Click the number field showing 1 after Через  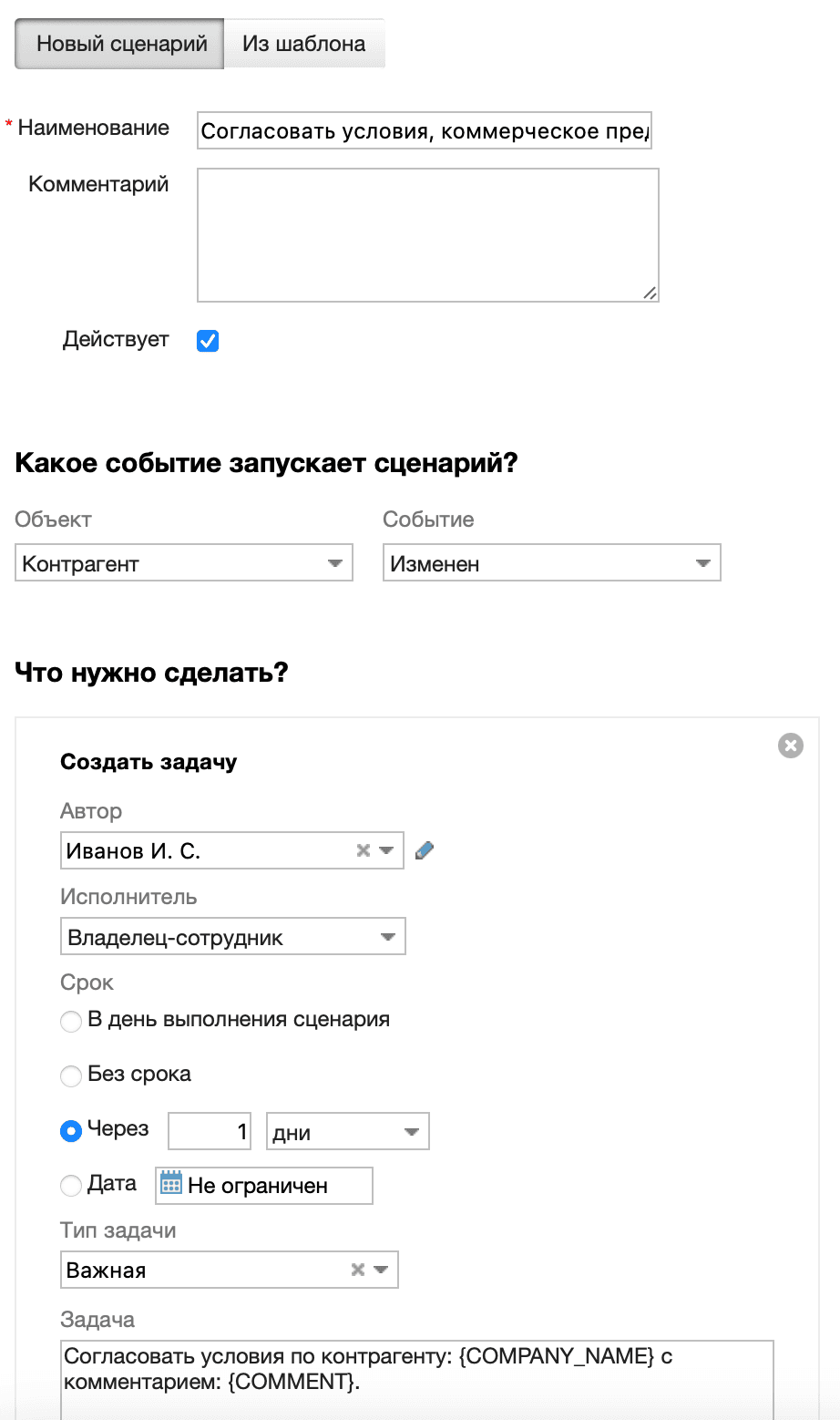210,1130
